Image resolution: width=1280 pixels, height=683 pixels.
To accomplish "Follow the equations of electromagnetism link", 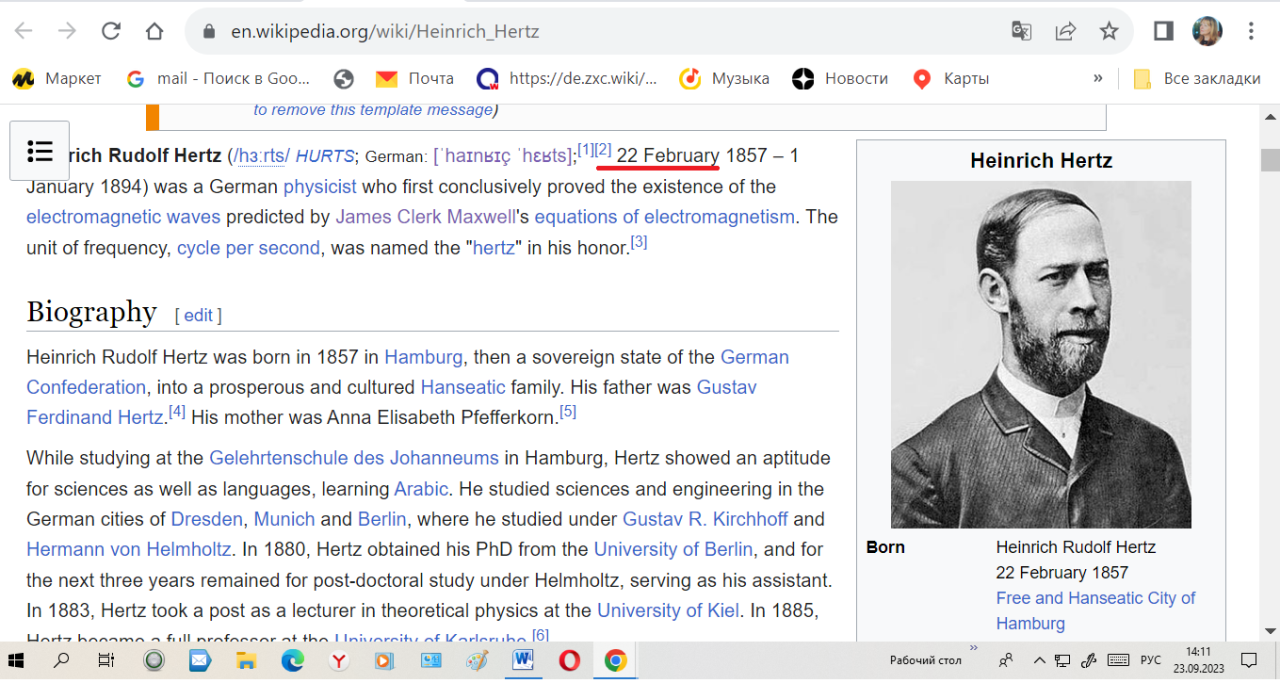I will (664, 217).
